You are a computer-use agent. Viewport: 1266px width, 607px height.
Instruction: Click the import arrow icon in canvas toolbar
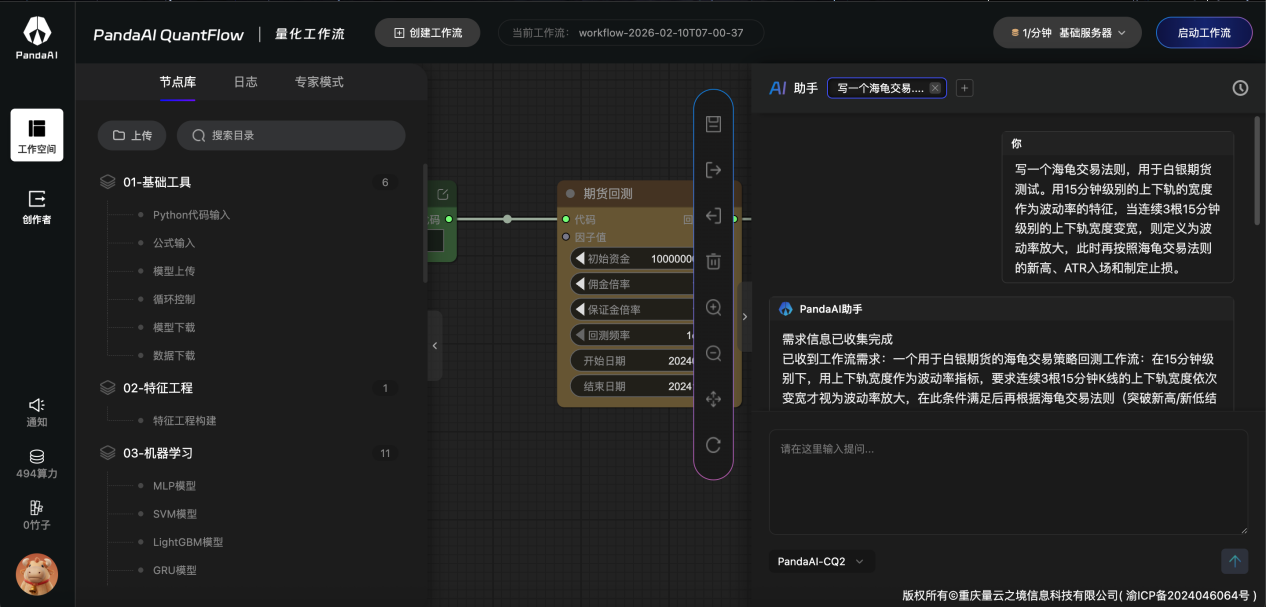pos(713,215)
